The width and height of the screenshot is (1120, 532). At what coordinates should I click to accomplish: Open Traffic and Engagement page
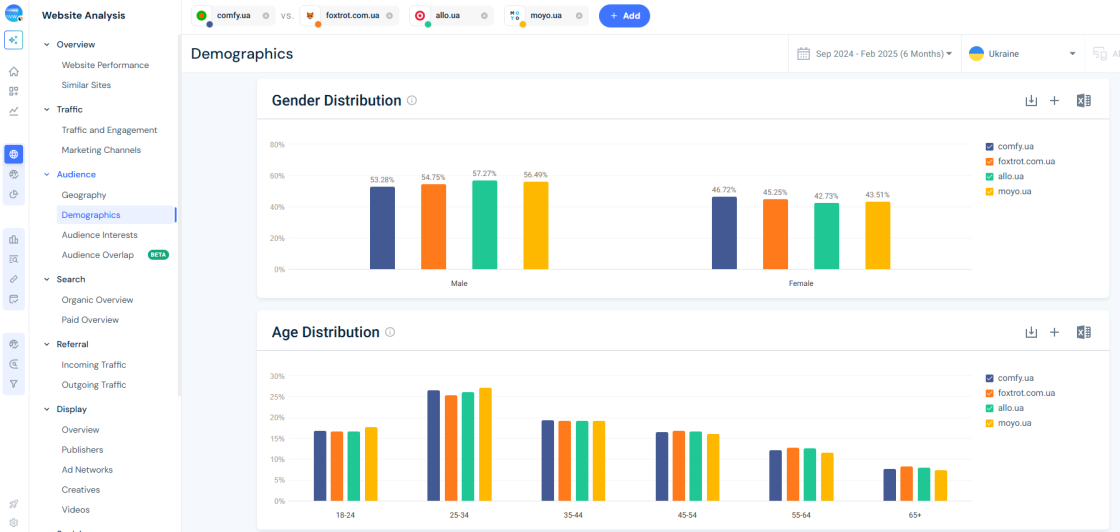click(109, 130)
